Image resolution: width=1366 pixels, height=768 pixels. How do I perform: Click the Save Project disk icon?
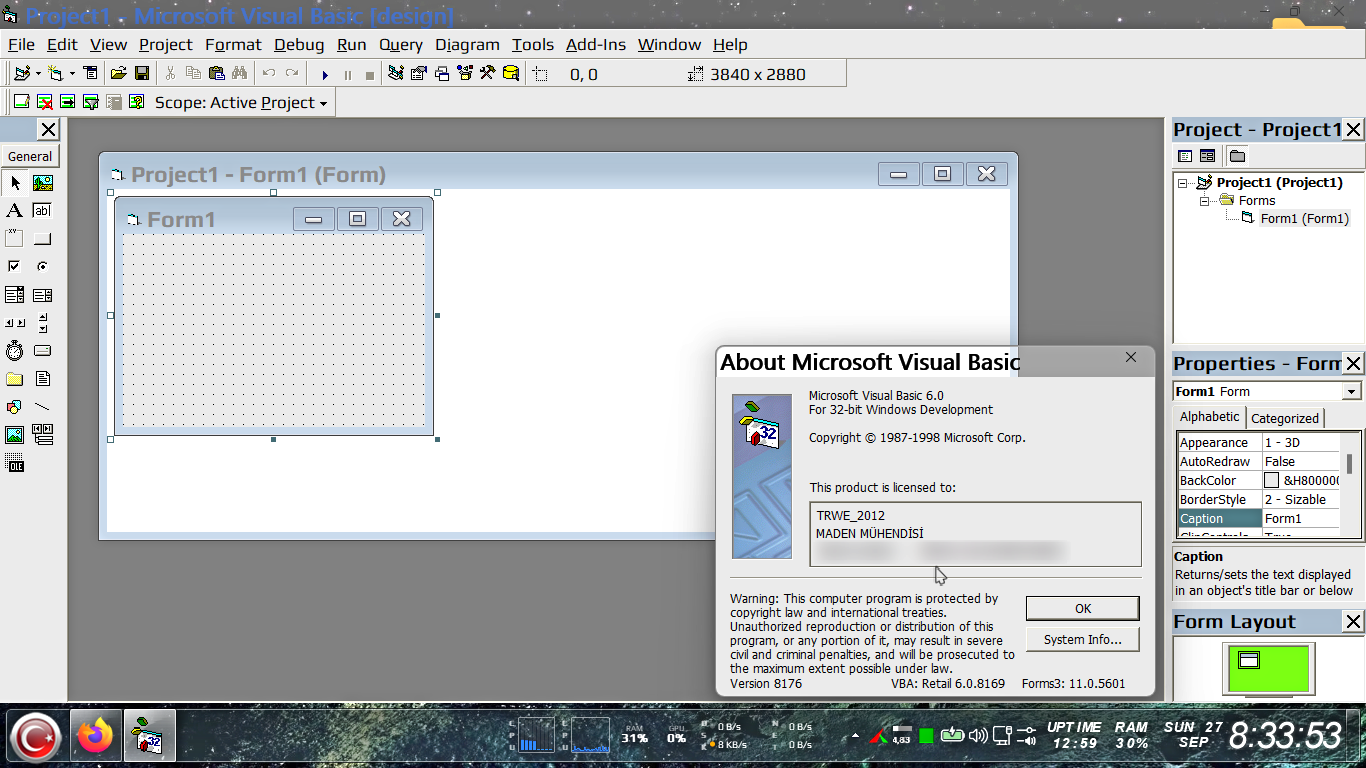(x=142, y=74)
